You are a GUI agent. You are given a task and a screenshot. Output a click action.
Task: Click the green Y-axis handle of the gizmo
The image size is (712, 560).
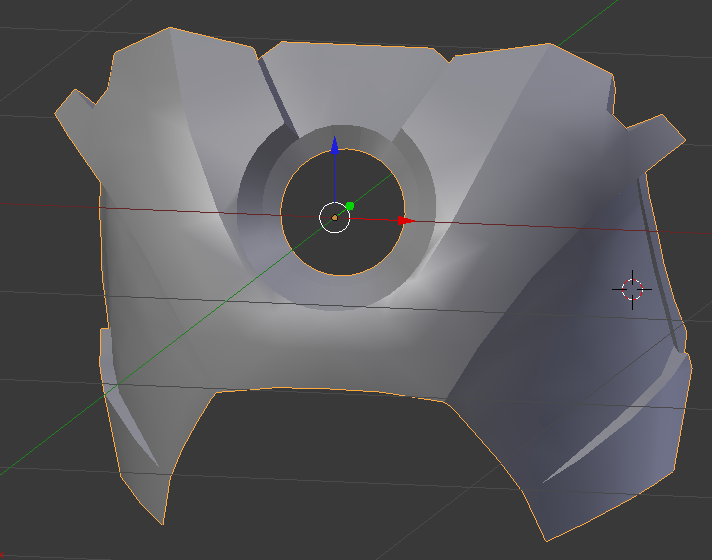[x=349, y=206]
